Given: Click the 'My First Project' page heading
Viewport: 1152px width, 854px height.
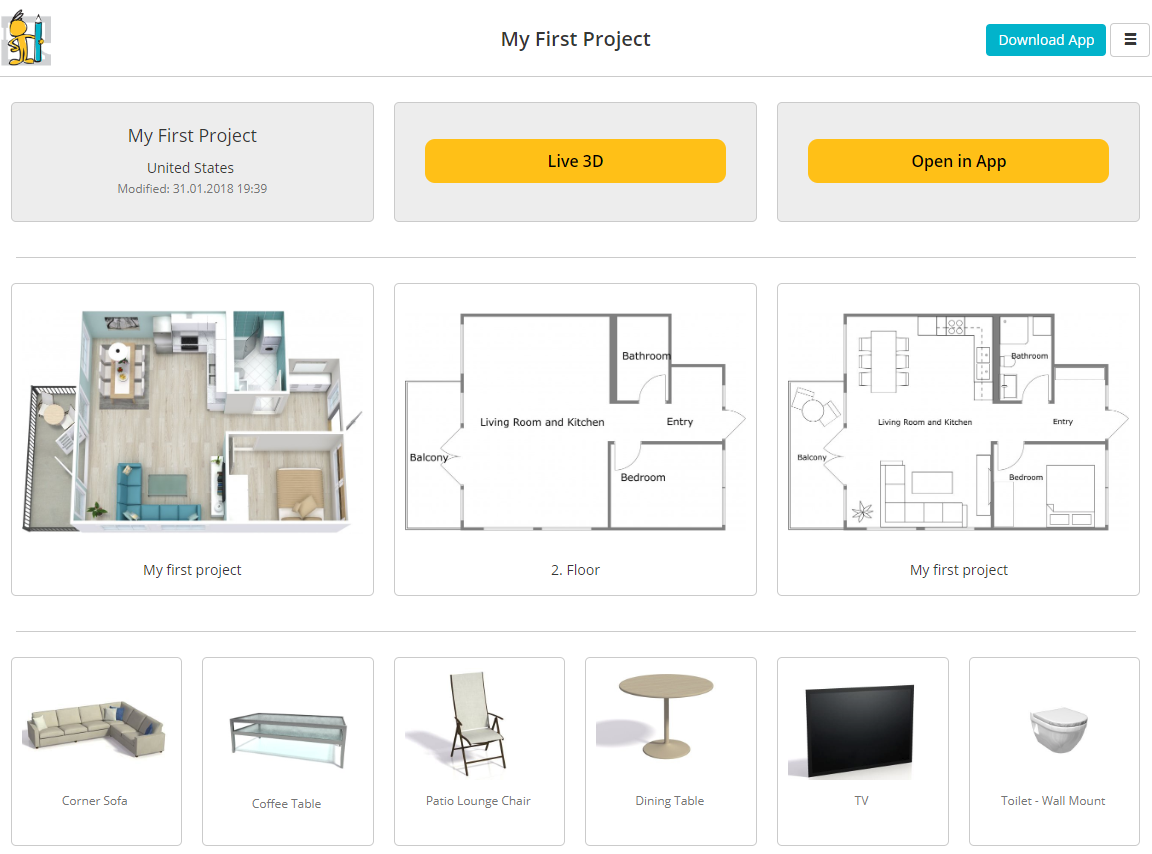Looking at the screenshot, I should coord(575,39).
